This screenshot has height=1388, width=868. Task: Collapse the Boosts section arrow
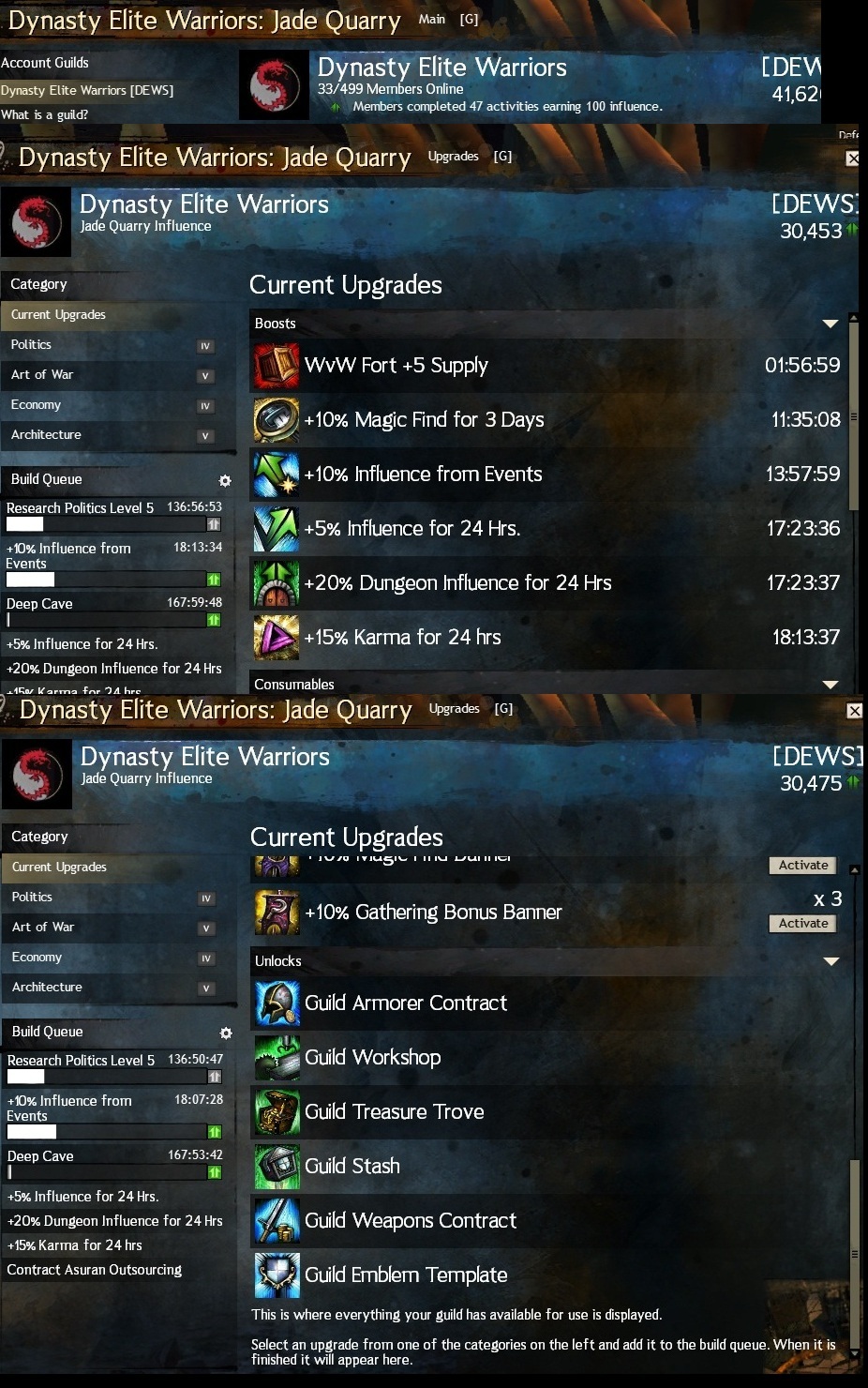click(830, 324)
